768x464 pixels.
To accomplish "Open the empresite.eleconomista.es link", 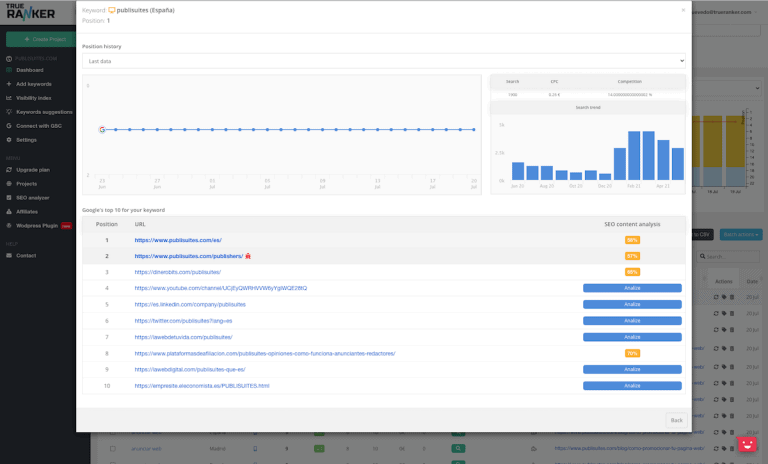I will pos(202,386).
